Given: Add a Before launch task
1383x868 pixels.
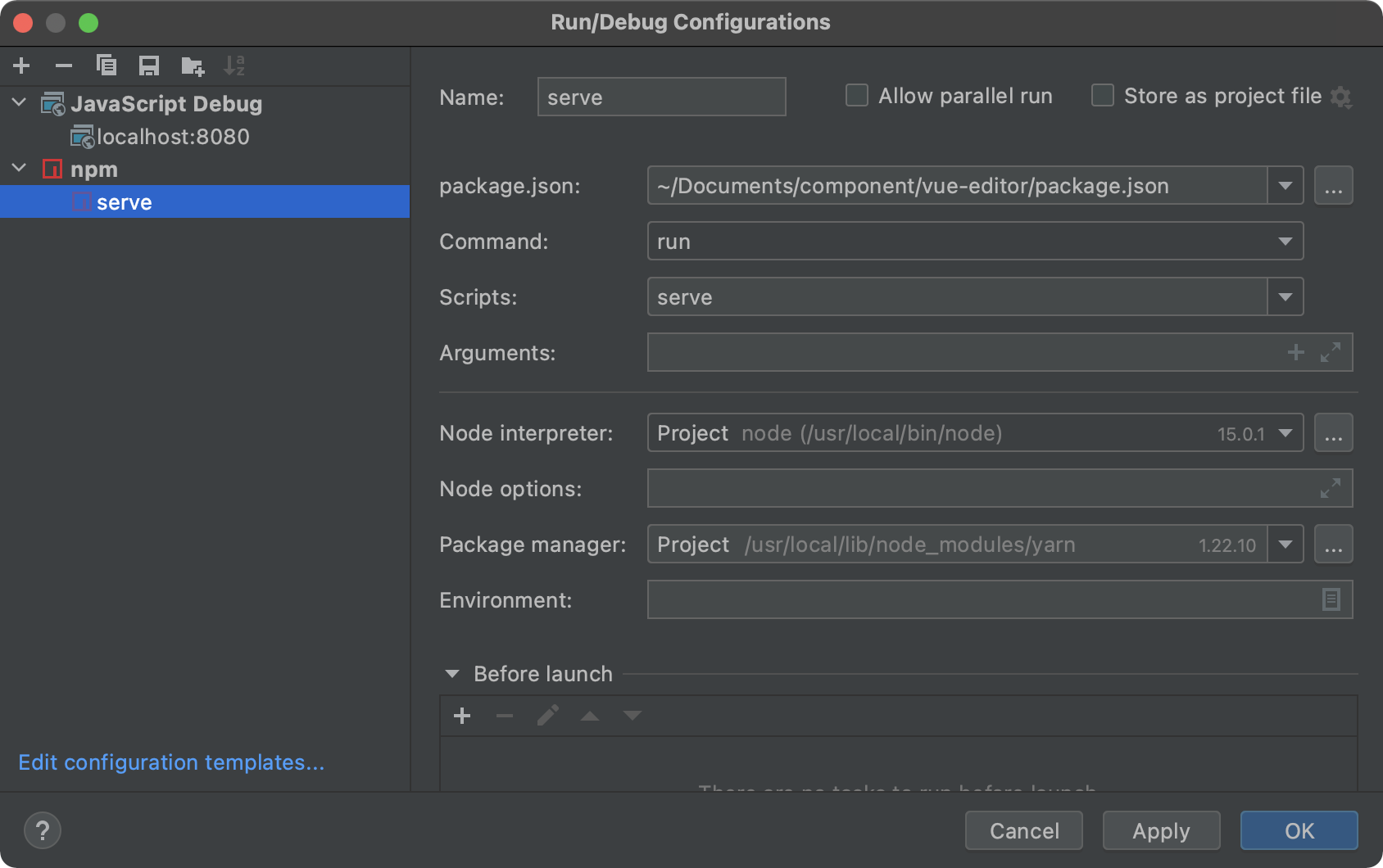Looking at the screenshot, I should (462, 716).
